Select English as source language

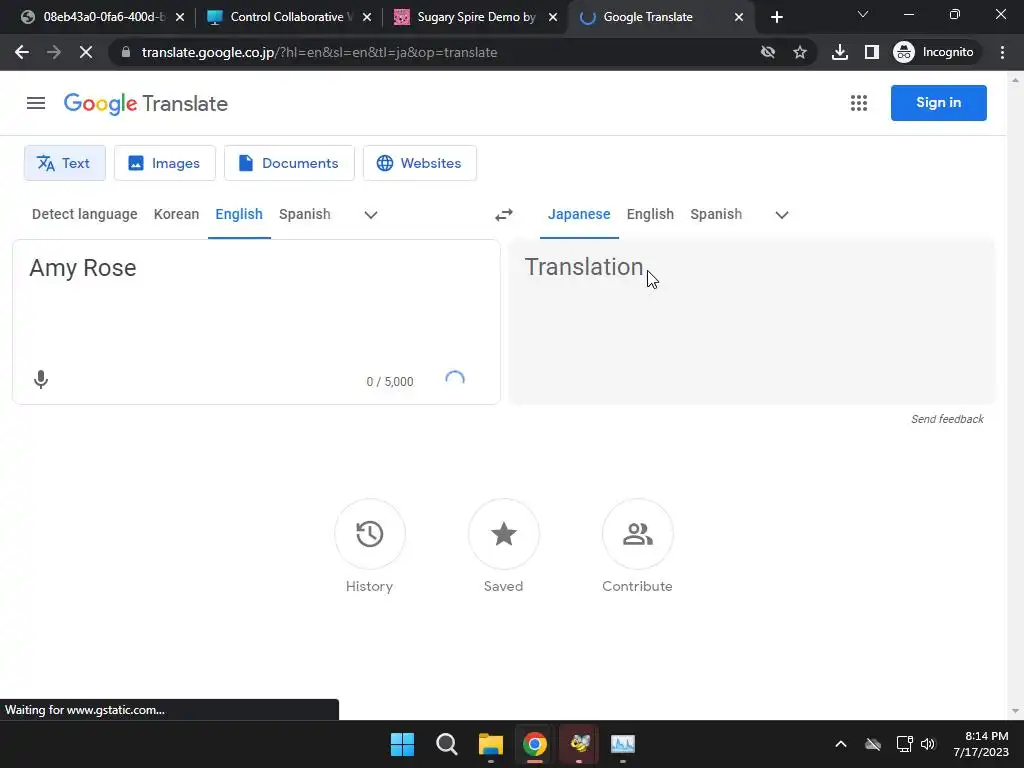click(239, 214)
